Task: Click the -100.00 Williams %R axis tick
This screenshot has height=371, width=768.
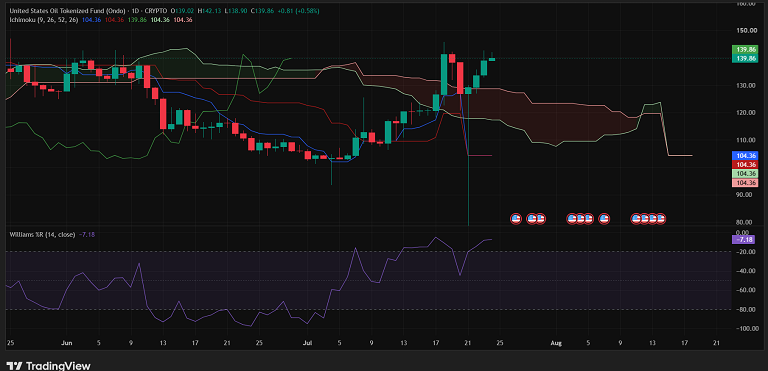Action: 746,328
